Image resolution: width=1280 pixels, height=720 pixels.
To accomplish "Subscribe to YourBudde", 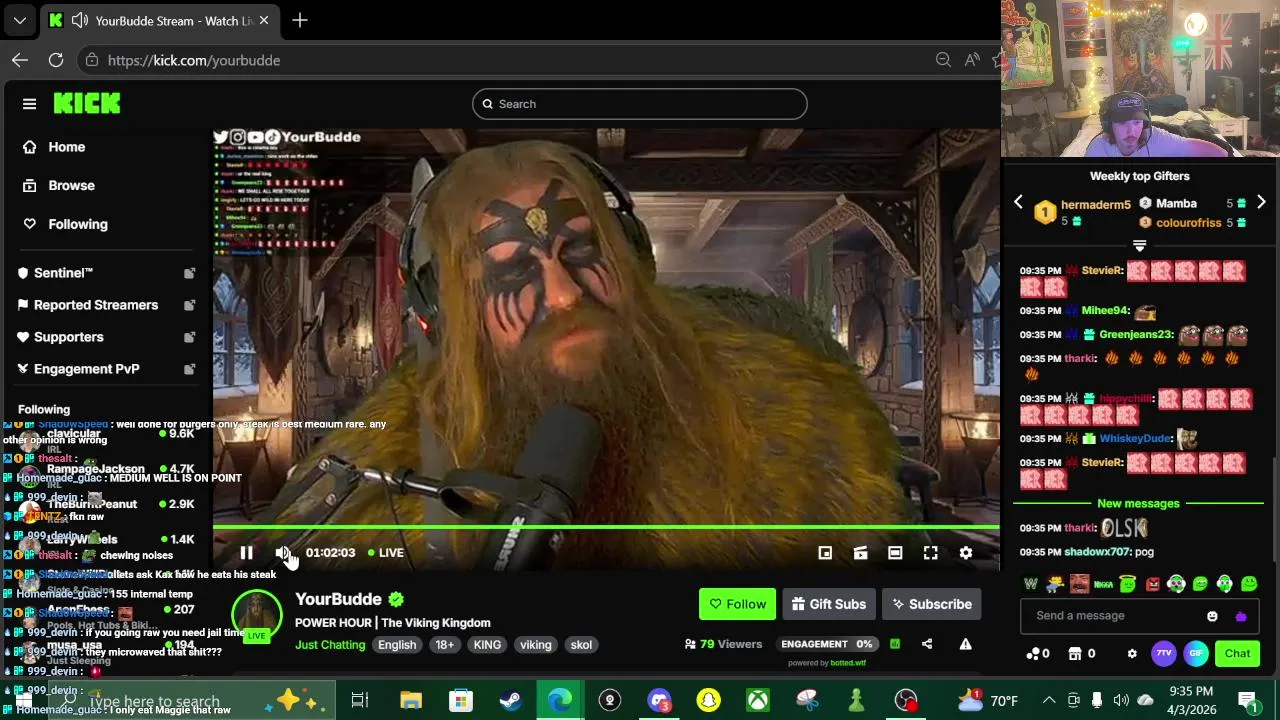I will pyautogui.click(x=932, y=604).
